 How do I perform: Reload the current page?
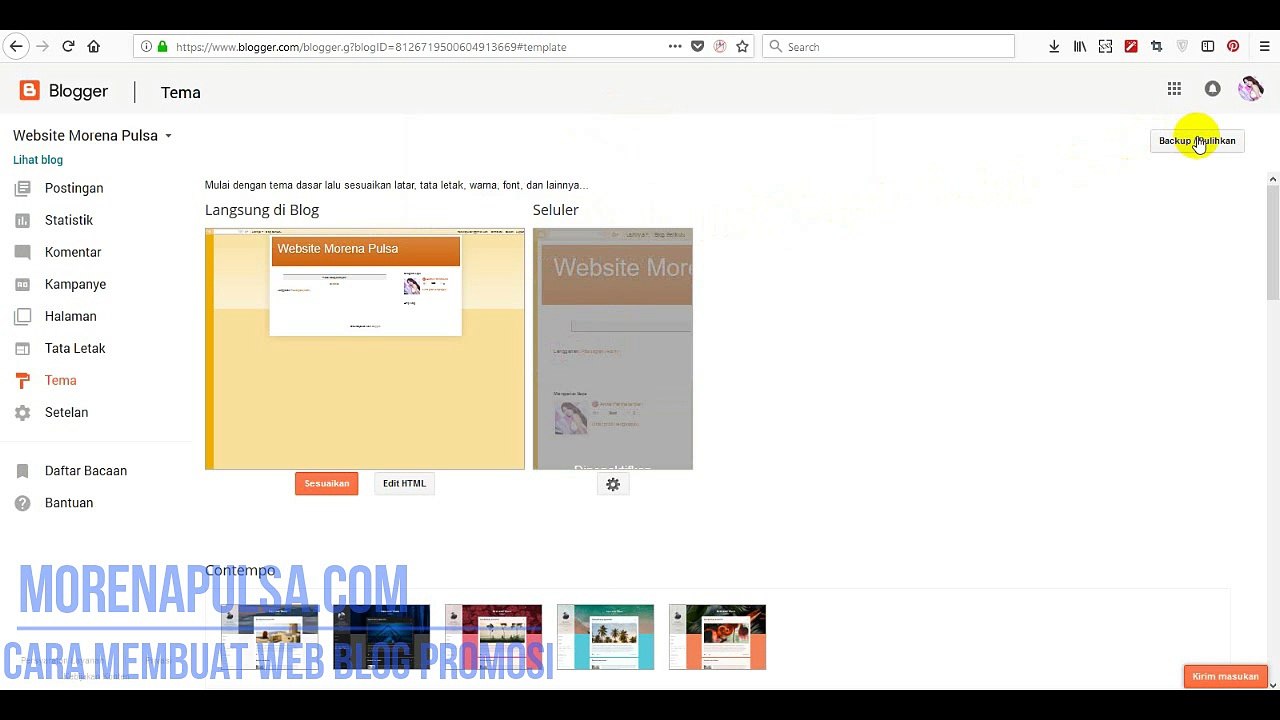click(68, 46)
